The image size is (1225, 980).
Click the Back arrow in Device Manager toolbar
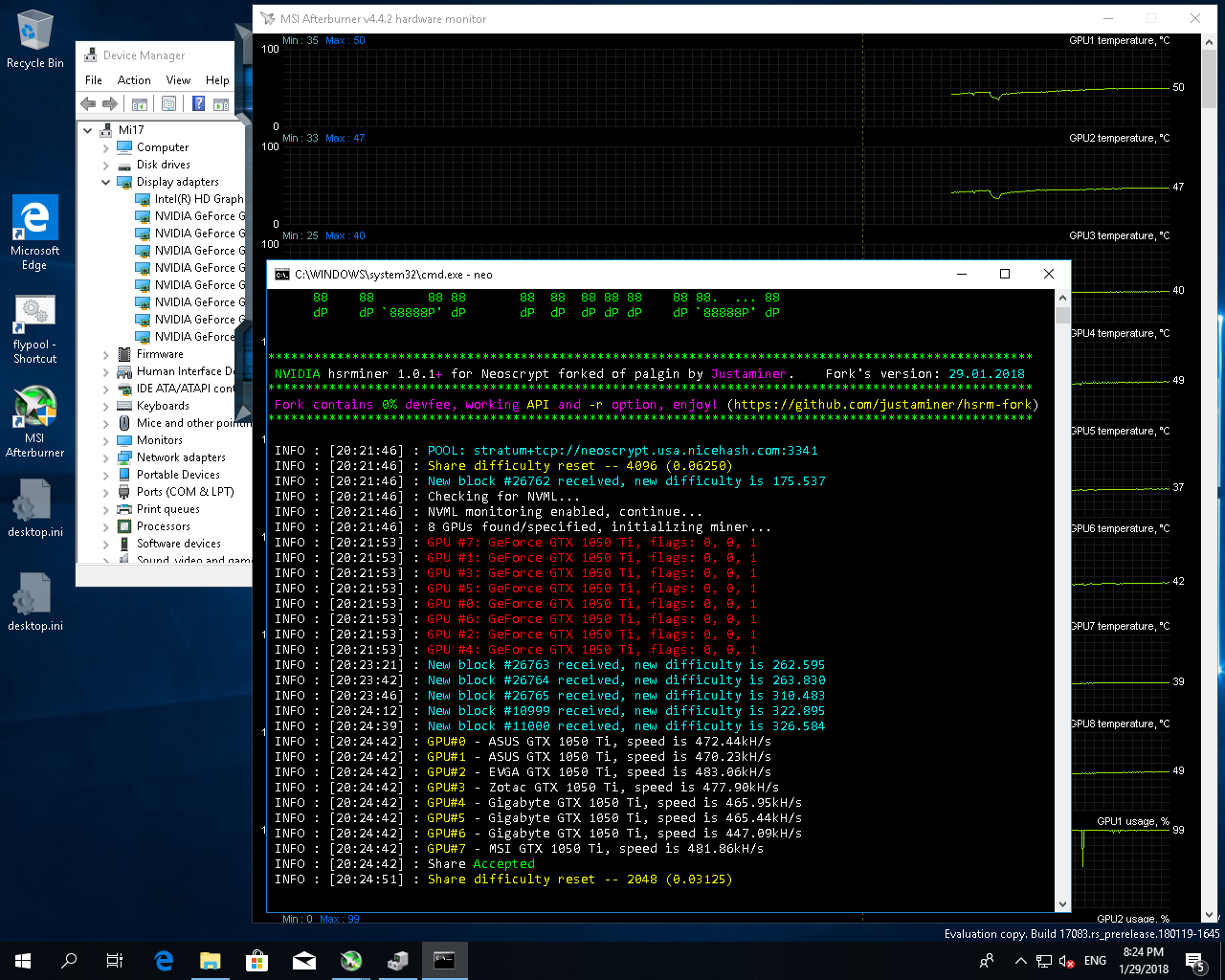[x=88, y=104]
